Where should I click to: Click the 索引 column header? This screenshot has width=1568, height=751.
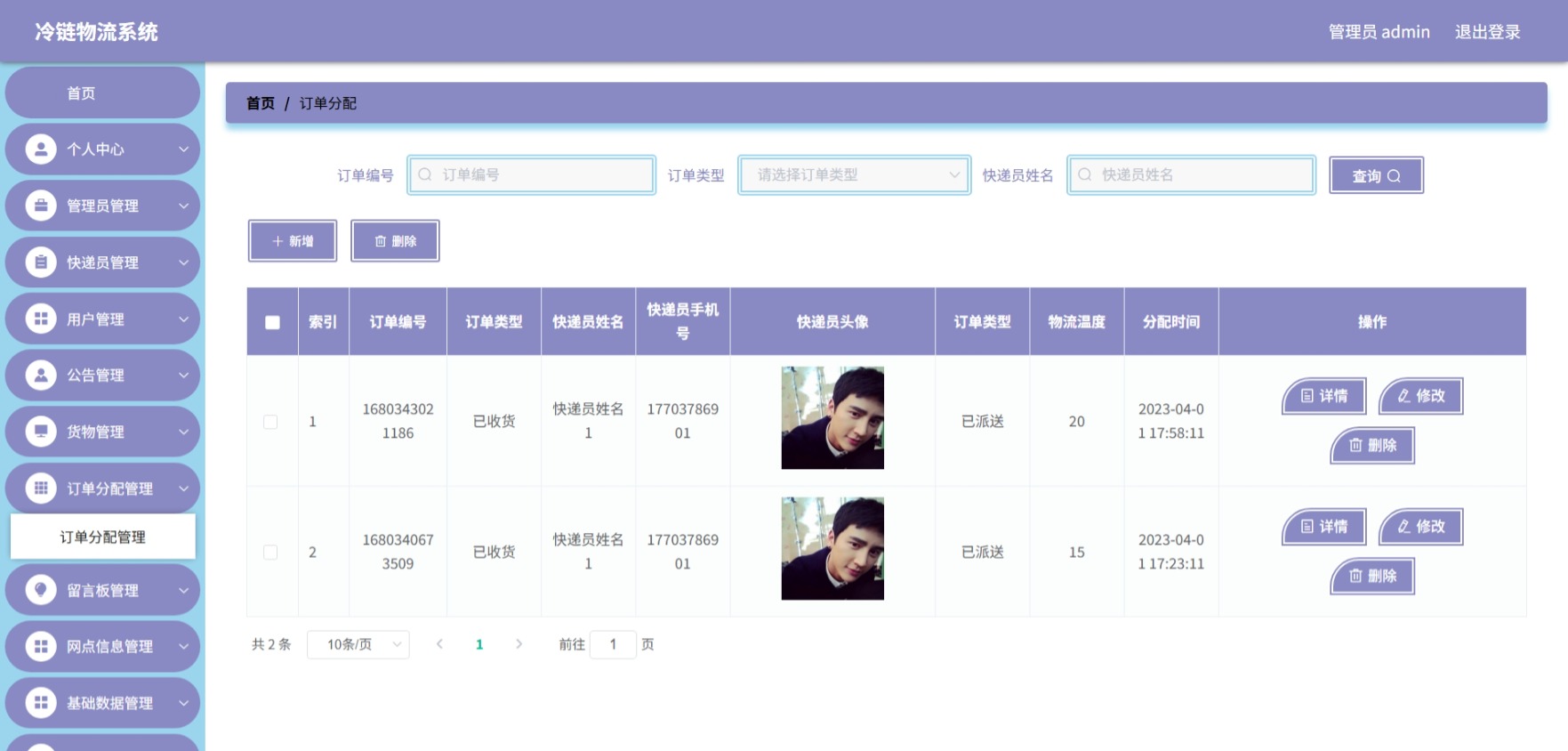[x=323, y=322]
